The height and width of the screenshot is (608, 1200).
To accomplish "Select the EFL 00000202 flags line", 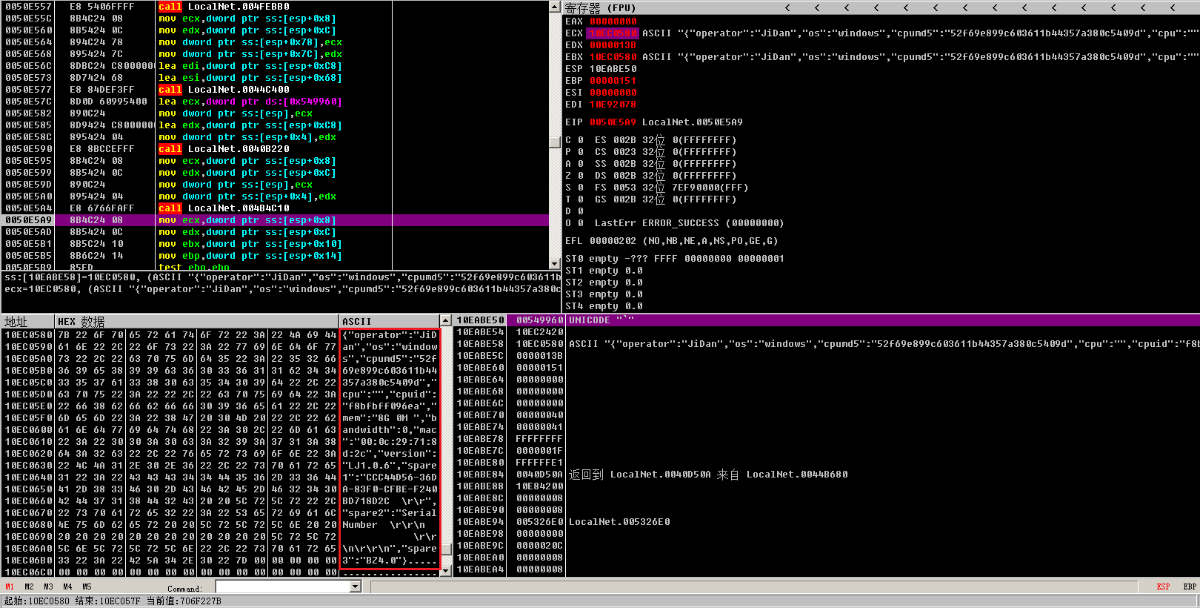I will [672, 241].
